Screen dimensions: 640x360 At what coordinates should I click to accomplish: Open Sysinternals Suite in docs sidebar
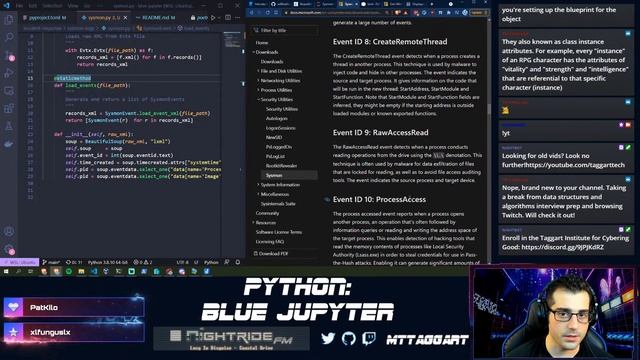pos(278,203)
